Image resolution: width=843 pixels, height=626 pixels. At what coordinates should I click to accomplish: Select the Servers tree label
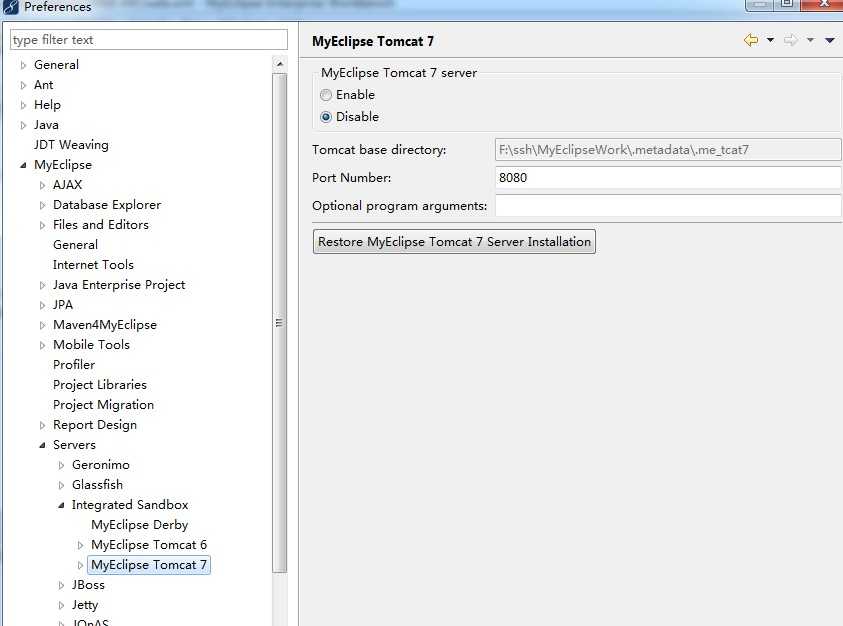pyautogui.click(x=74, y=445)
